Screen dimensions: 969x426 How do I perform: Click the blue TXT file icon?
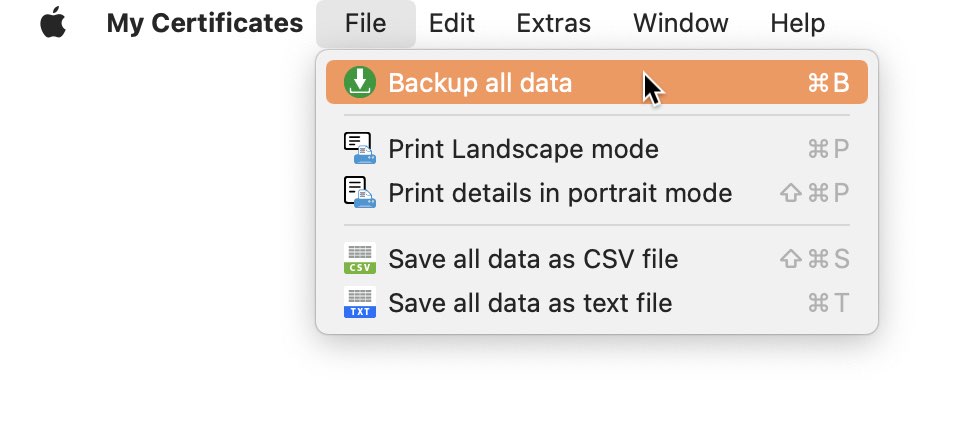pyautogui.click(x=360, y=302)
